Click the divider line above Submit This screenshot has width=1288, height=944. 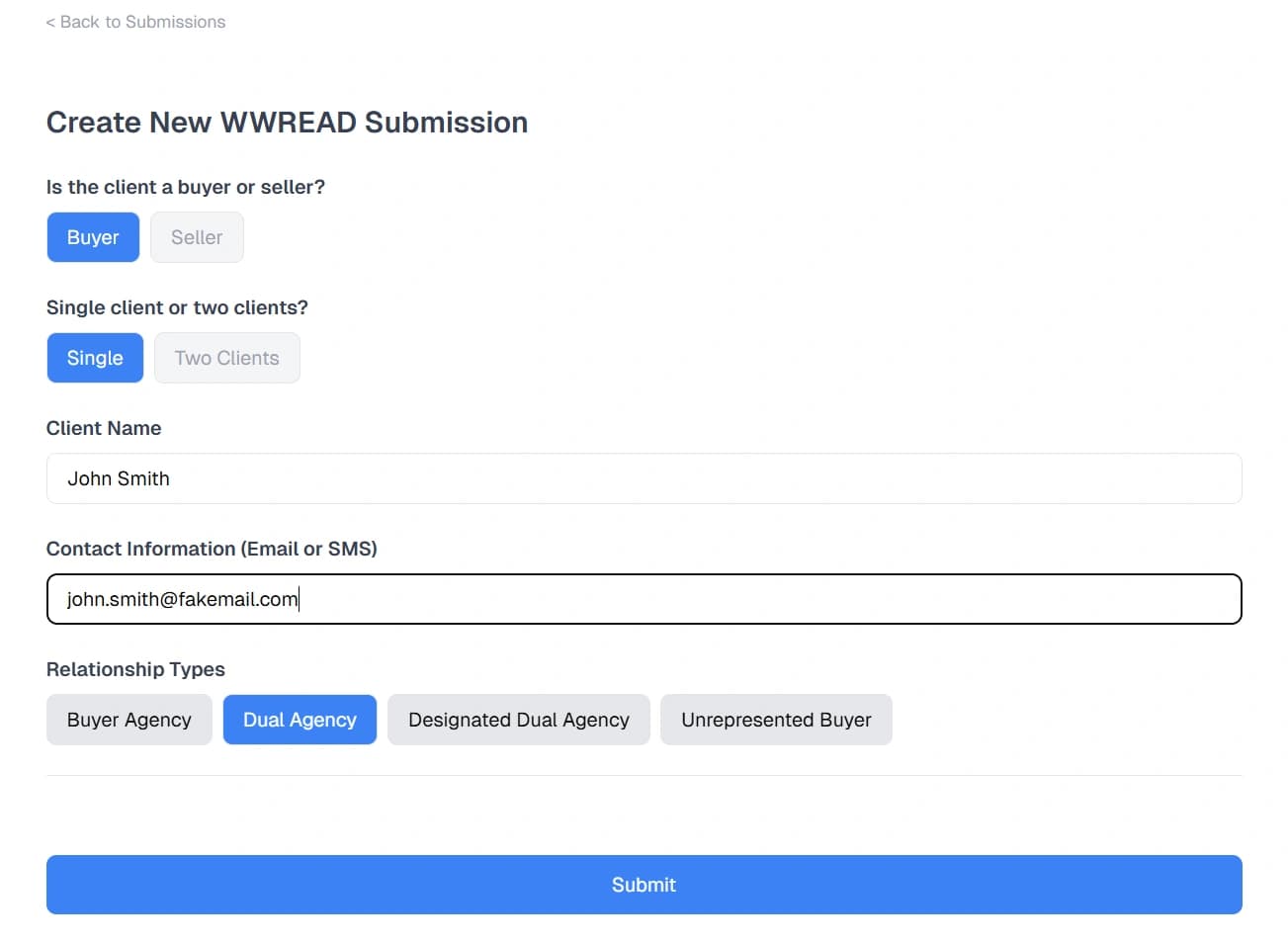coord(644,776)
